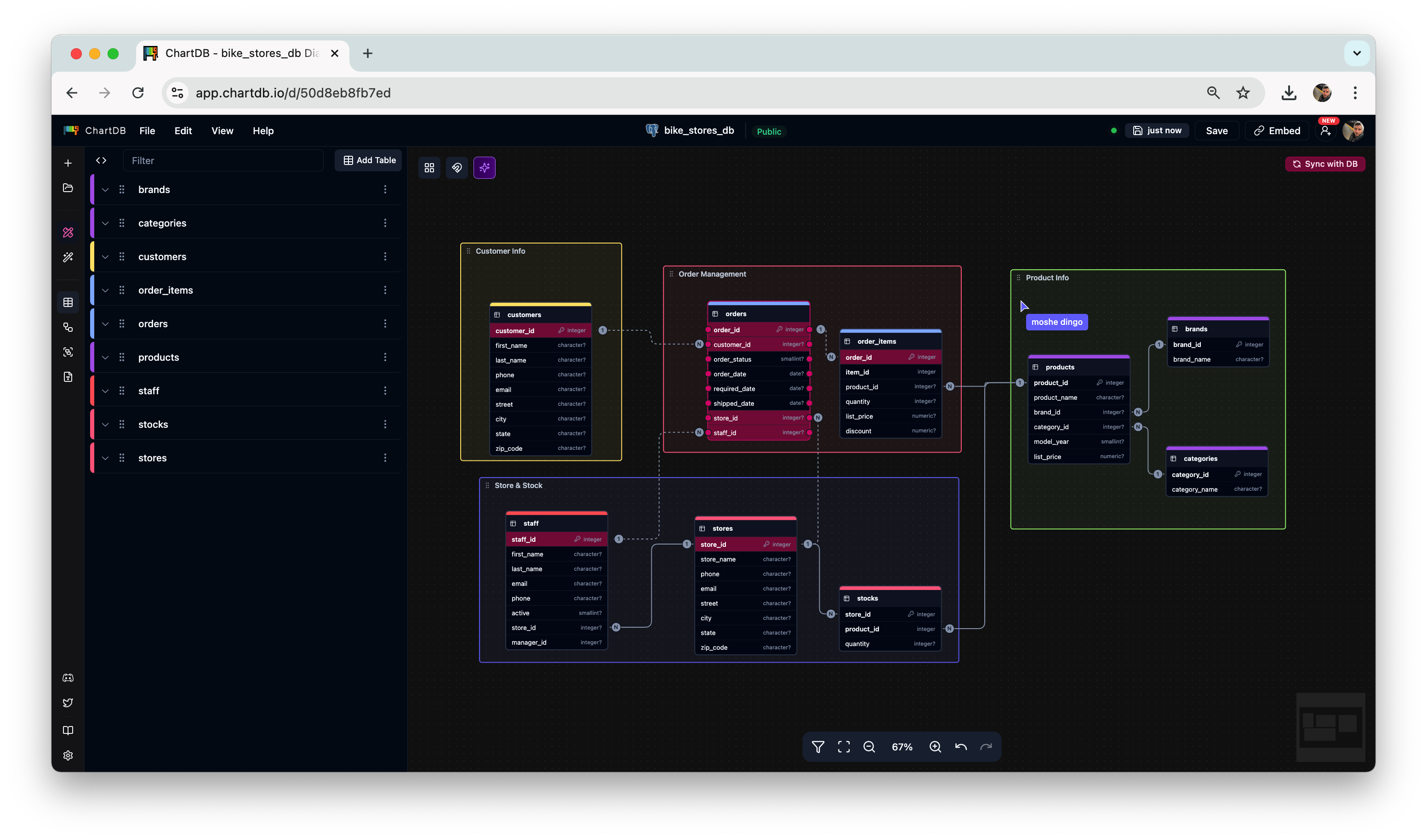Open the File menu
This screenshot has height=840, width=1427.
pyautogui.click(x=147, y=131)
